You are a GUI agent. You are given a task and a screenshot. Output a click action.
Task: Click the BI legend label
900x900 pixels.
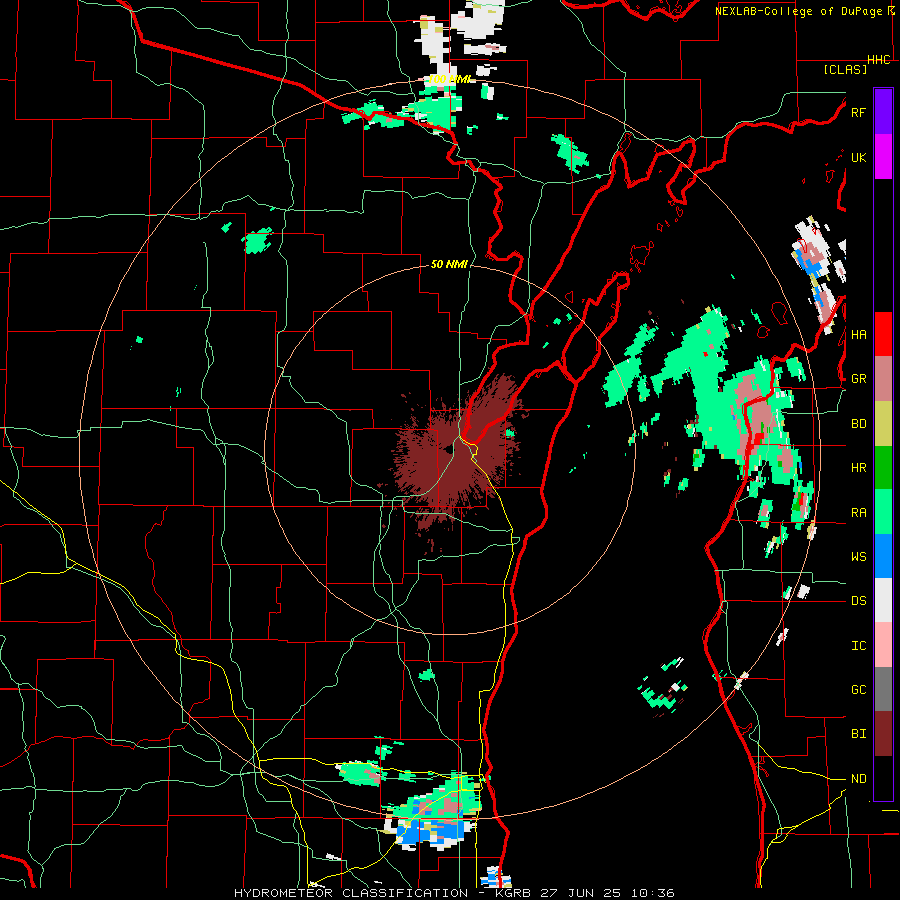[x=858, y=734]
